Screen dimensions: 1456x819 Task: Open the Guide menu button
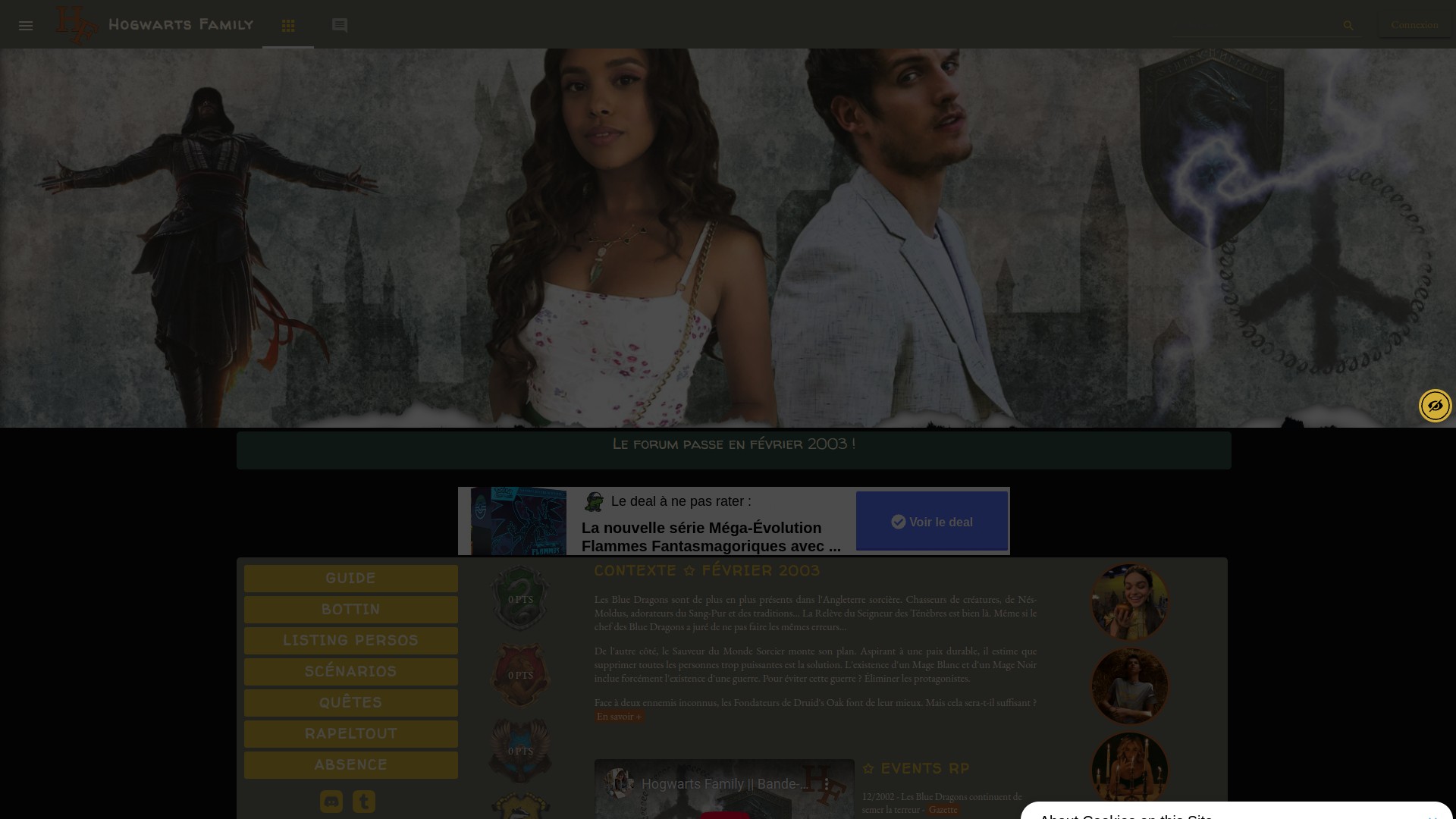click(x=350, y=579)
